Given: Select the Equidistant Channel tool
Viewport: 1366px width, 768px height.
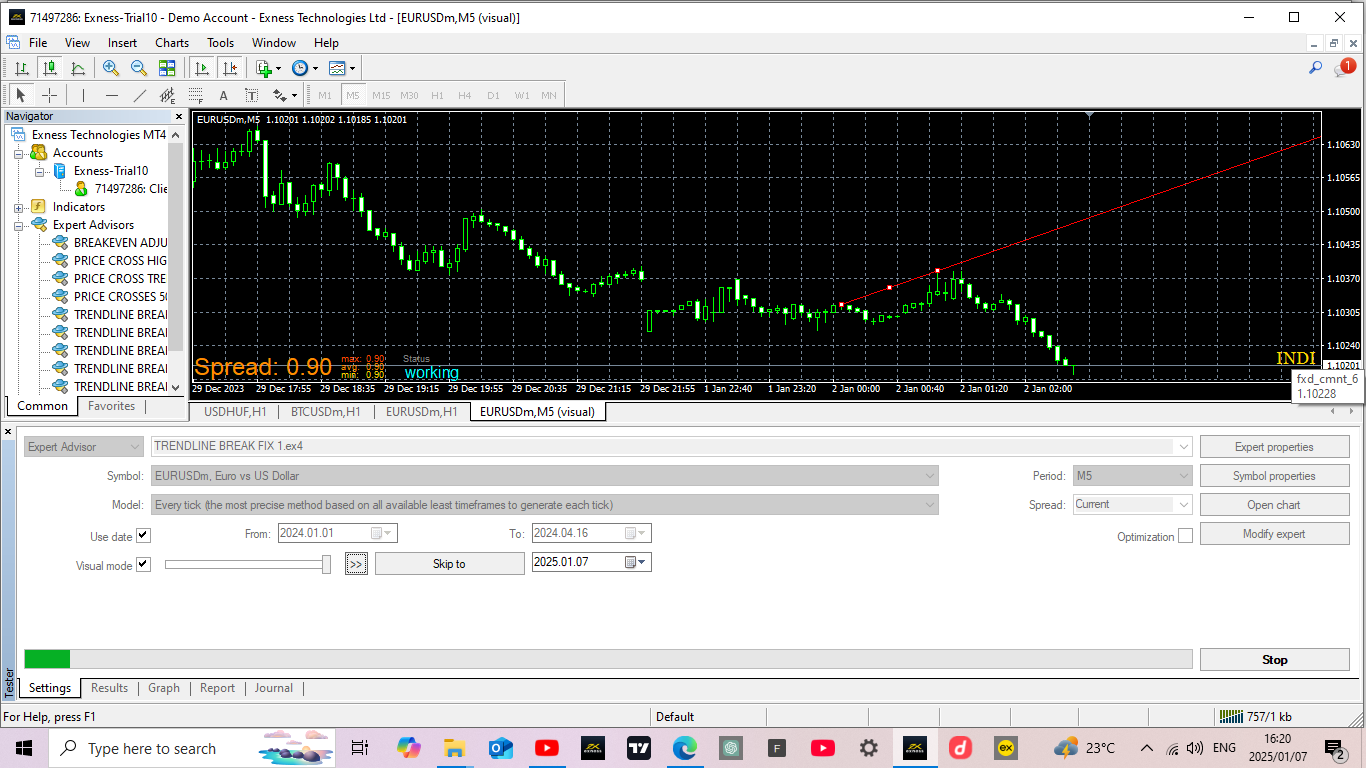Looking at the screenshot, I should (x=167, y=95).
